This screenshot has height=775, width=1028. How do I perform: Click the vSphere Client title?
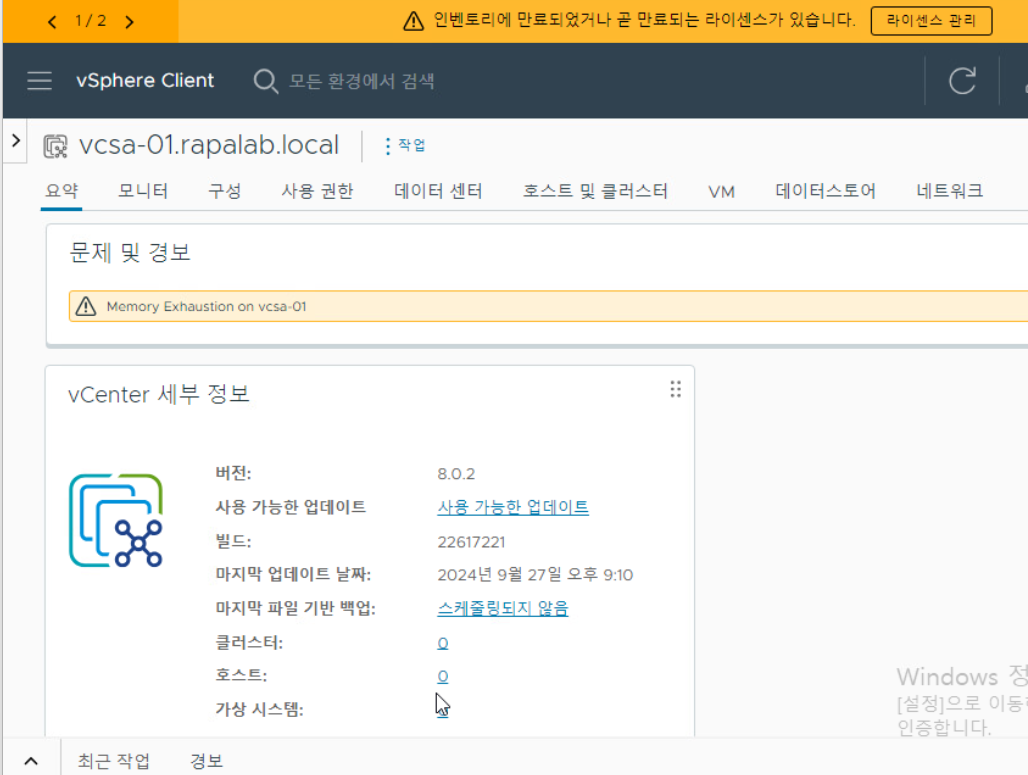tap(145, 81)
